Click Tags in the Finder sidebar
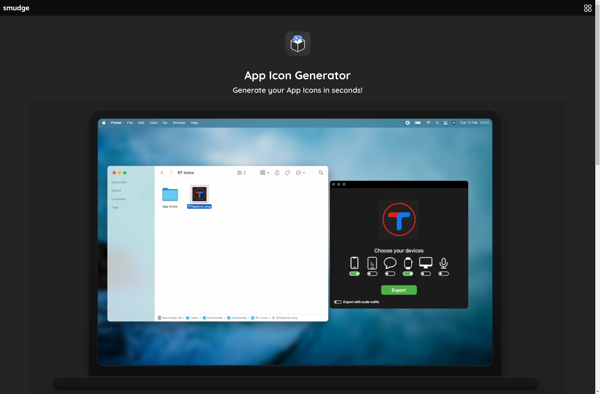 pos(115,207)
